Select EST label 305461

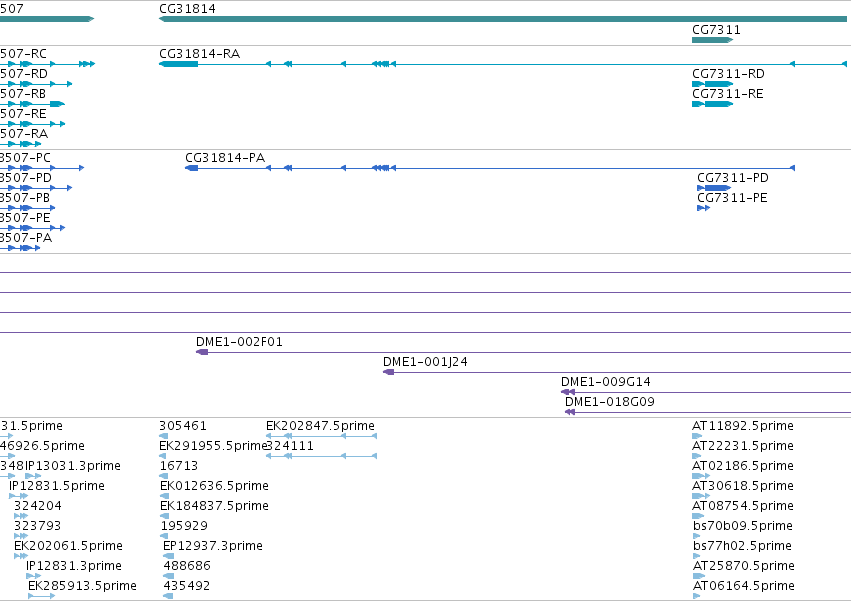click(x=183, y=426)
